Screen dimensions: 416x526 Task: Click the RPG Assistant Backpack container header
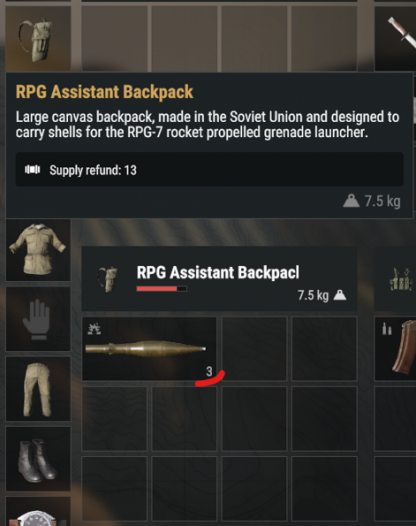[219, 279]
